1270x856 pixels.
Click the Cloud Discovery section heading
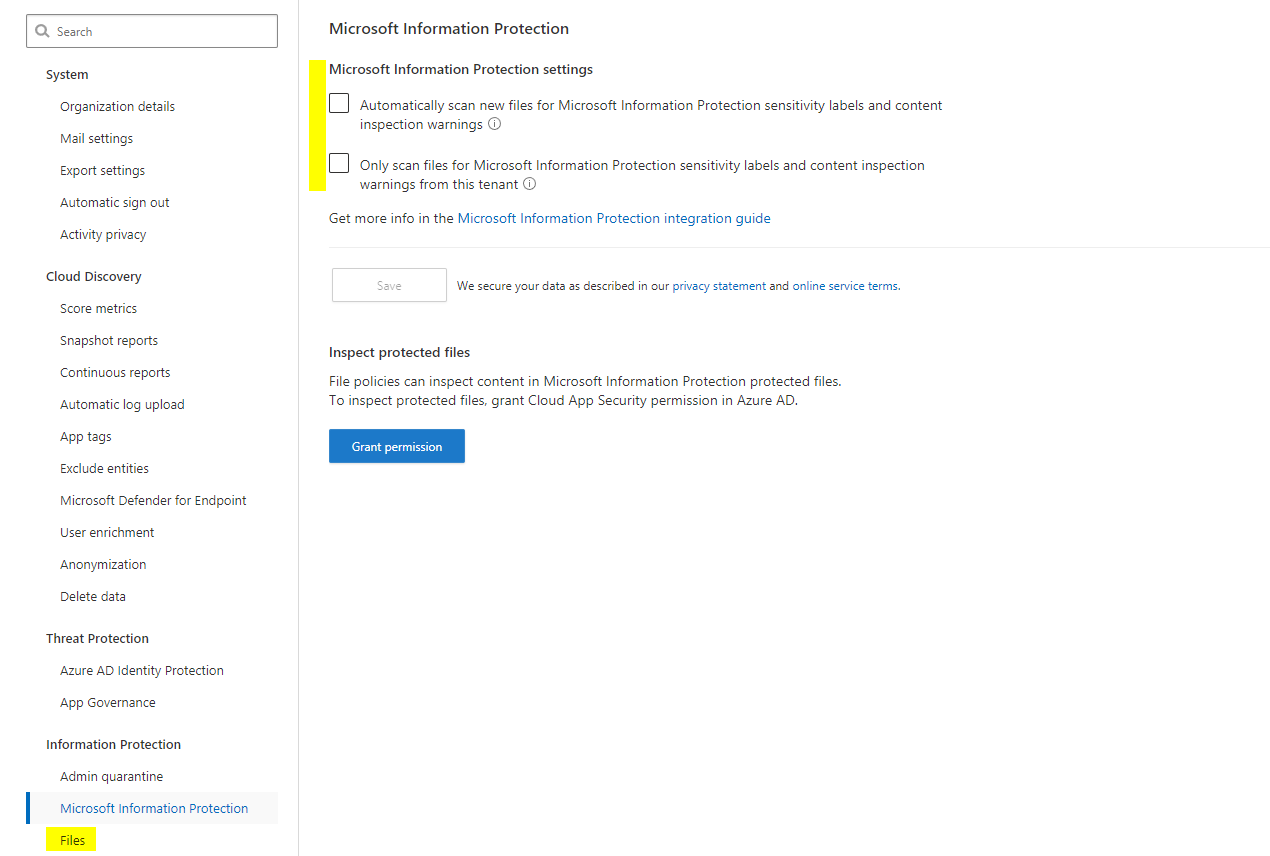coord(94,277)
